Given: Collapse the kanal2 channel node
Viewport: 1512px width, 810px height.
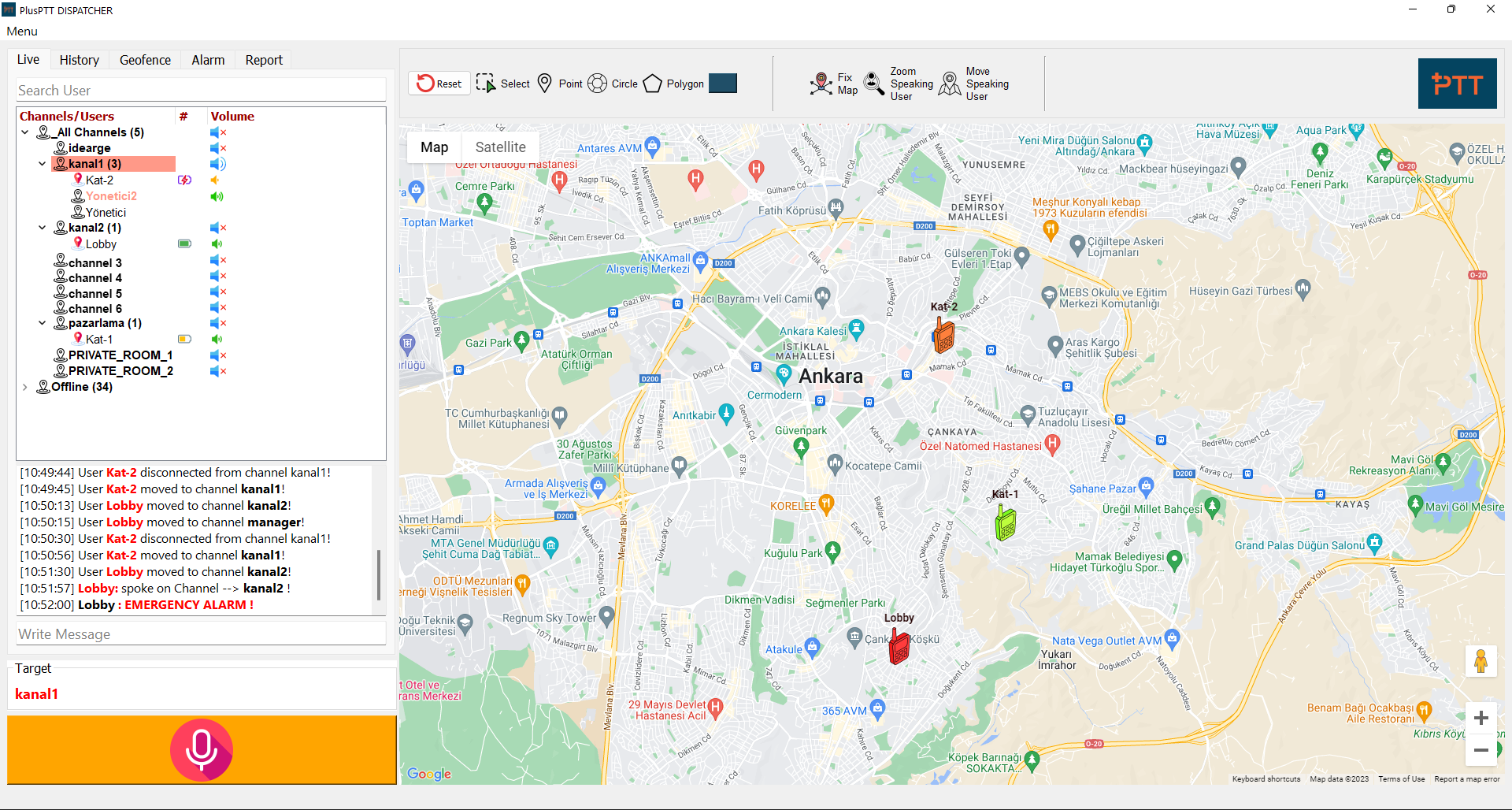Looking at the screenshot, I should coord(43,228).
